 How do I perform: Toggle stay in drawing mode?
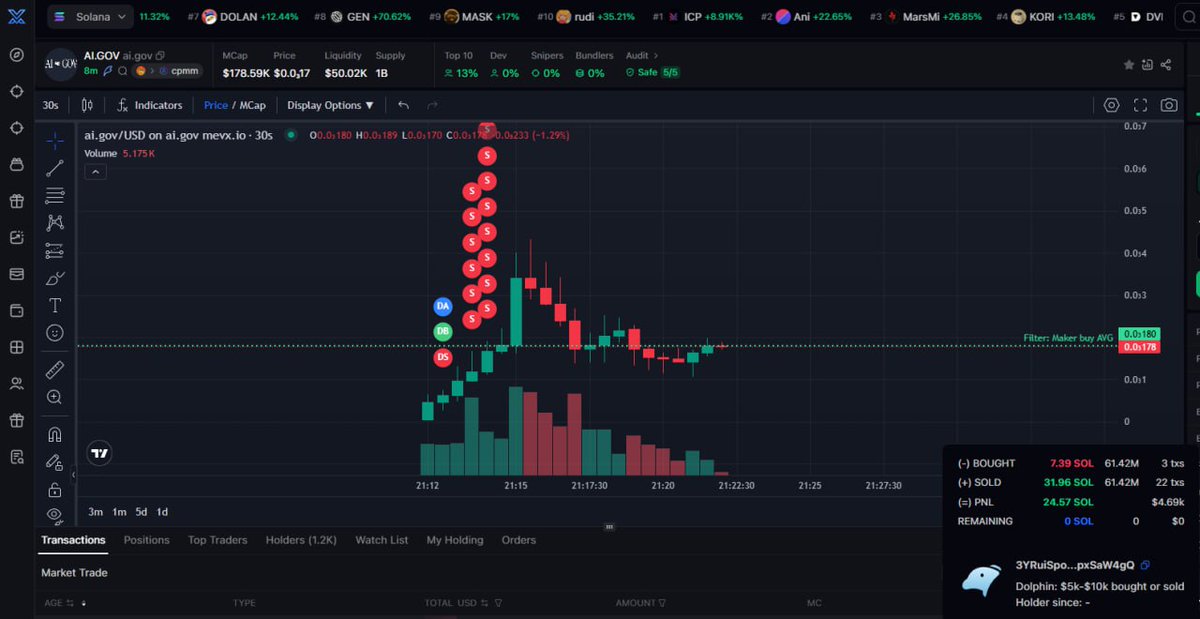coord(55,462)
